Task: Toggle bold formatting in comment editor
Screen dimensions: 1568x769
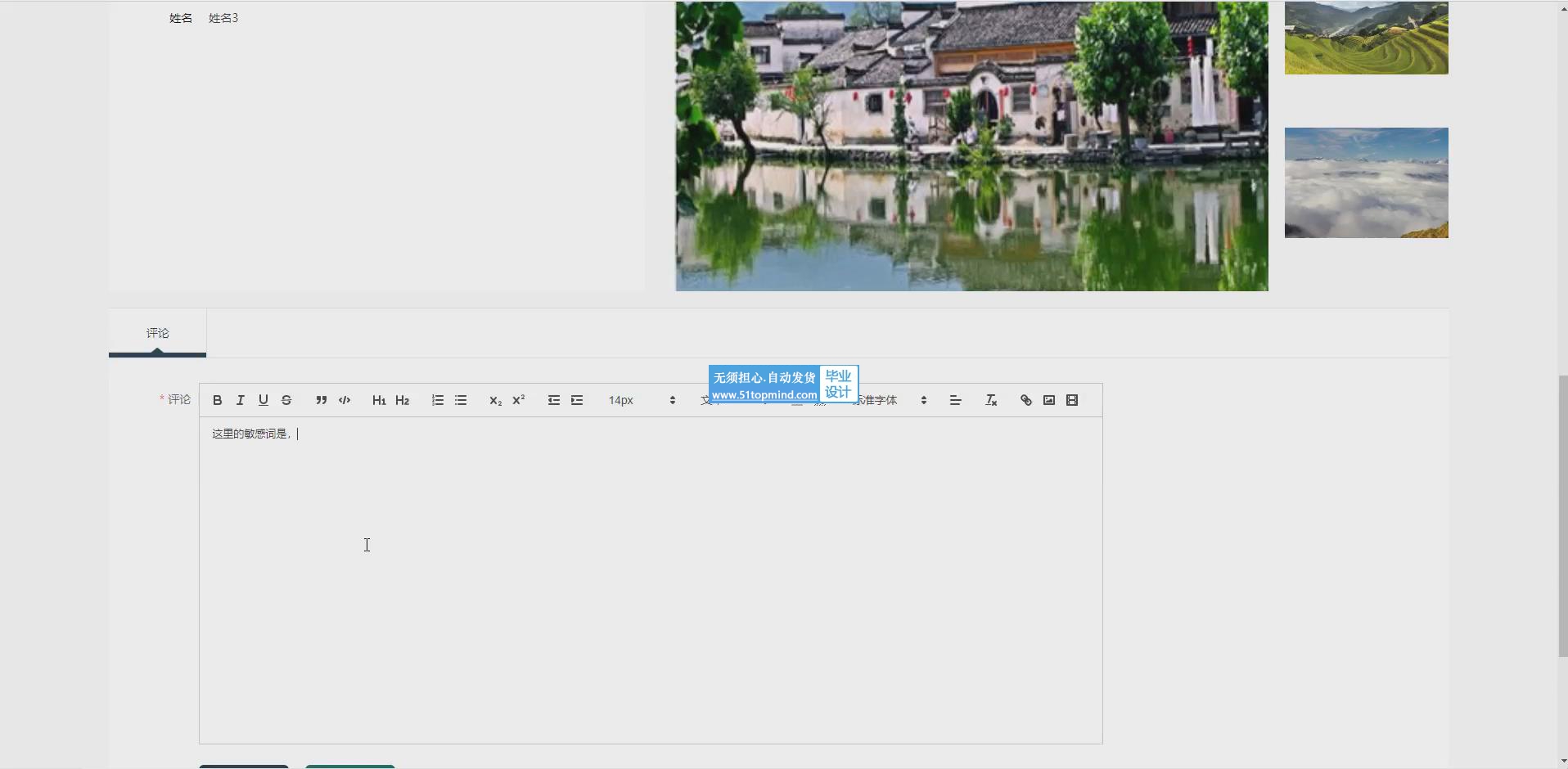Action: [217, 400]
